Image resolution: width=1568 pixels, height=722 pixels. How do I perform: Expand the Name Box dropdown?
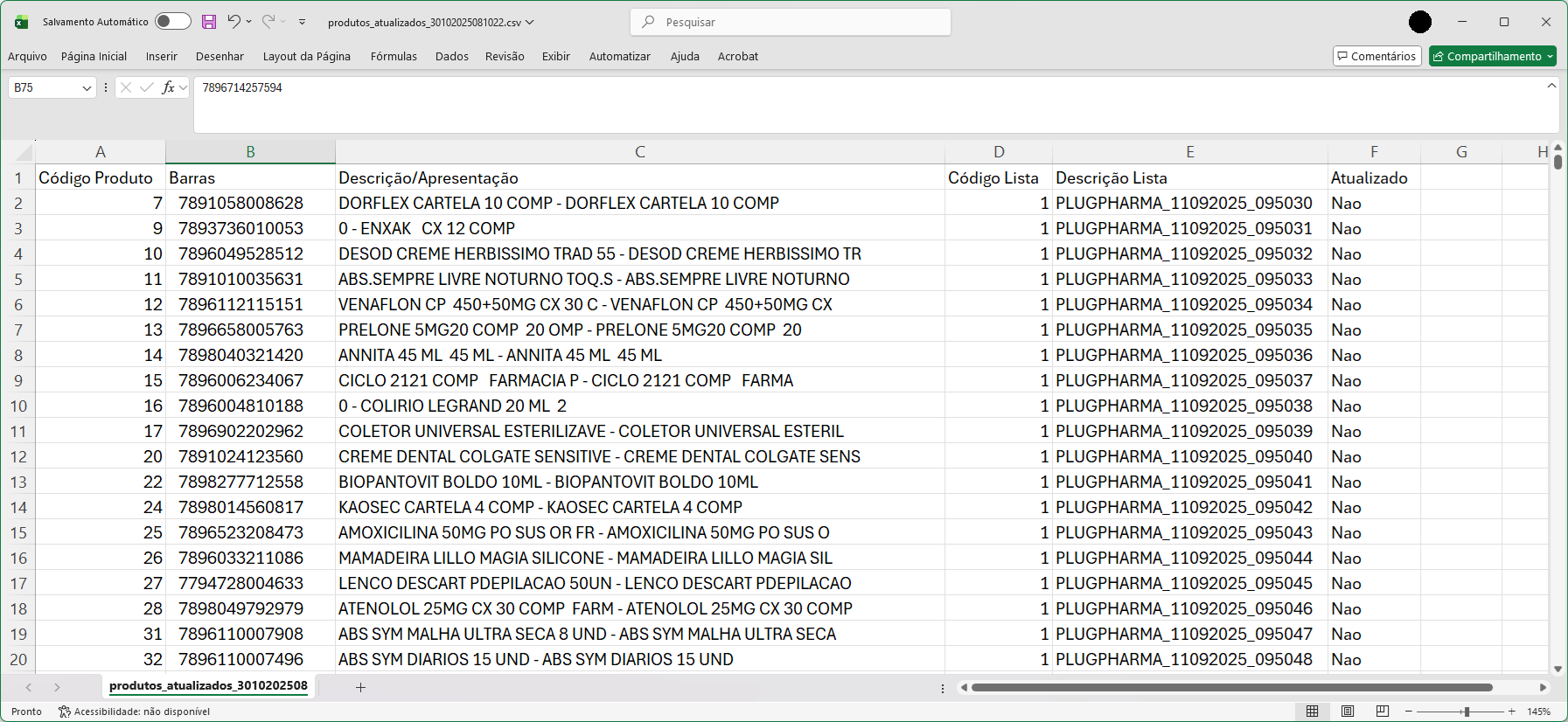coord(87,87)
